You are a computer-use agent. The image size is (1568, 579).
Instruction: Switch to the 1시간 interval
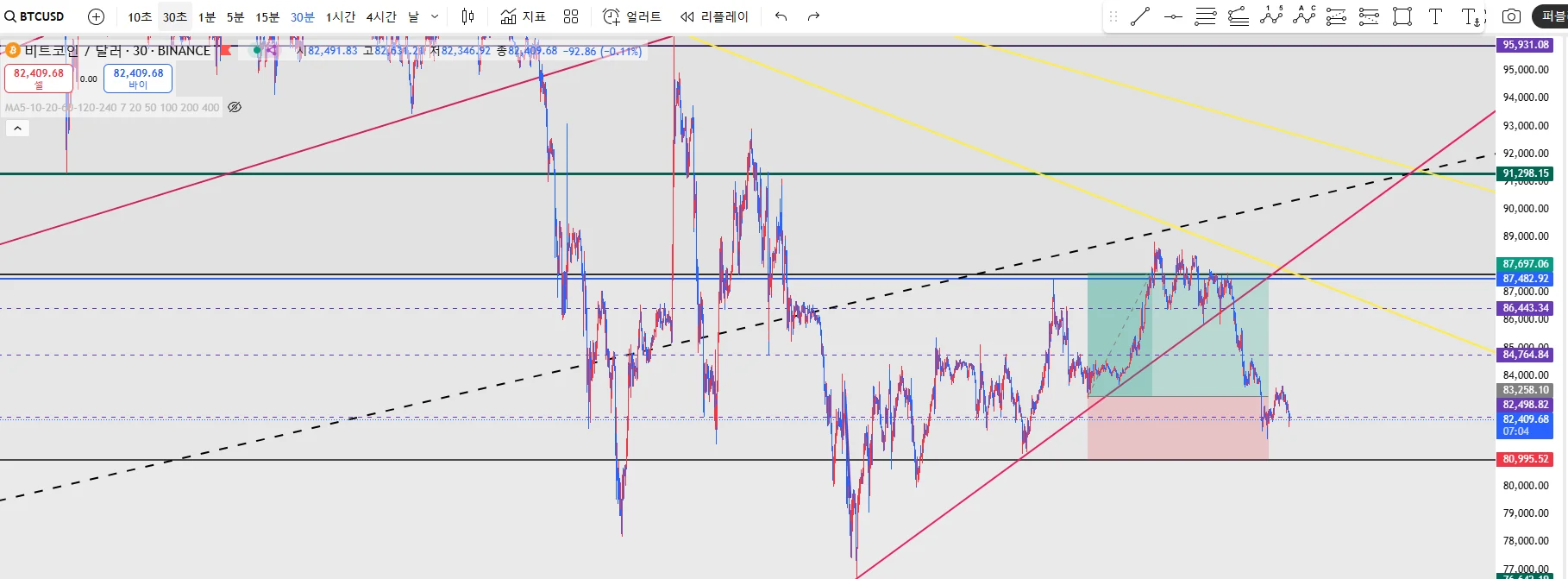[341, 16]
